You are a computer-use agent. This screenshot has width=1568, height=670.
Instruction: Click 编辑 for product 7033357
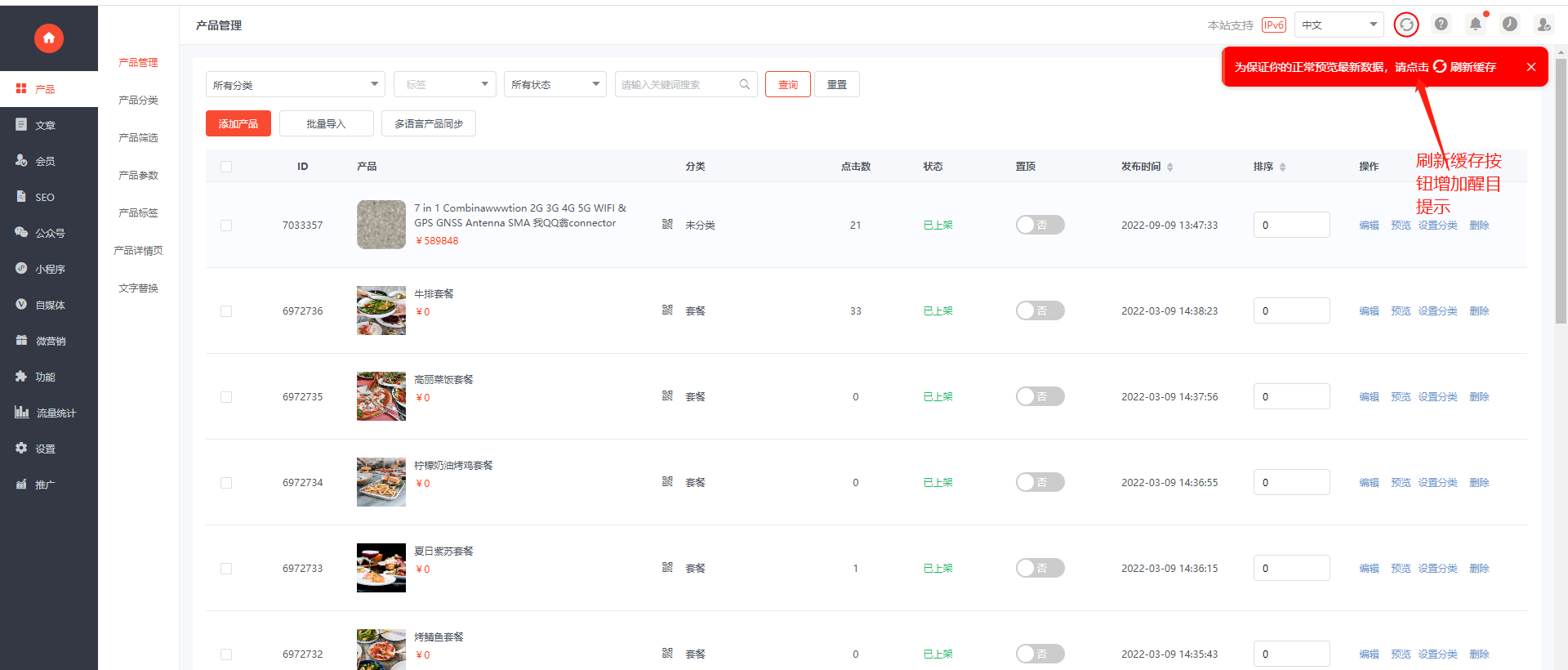tap(1369, 226)
